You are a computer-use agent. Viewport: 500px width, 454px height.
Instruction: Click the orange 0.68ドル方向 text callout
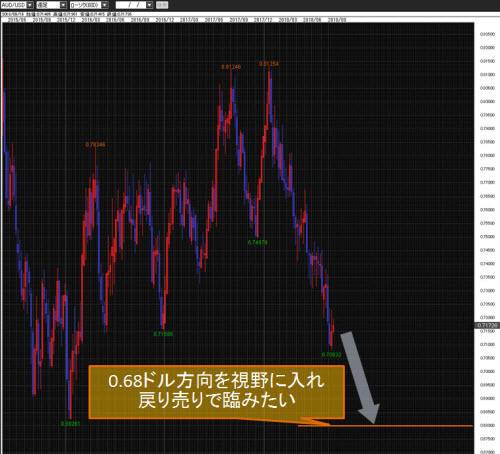(217, 392)
